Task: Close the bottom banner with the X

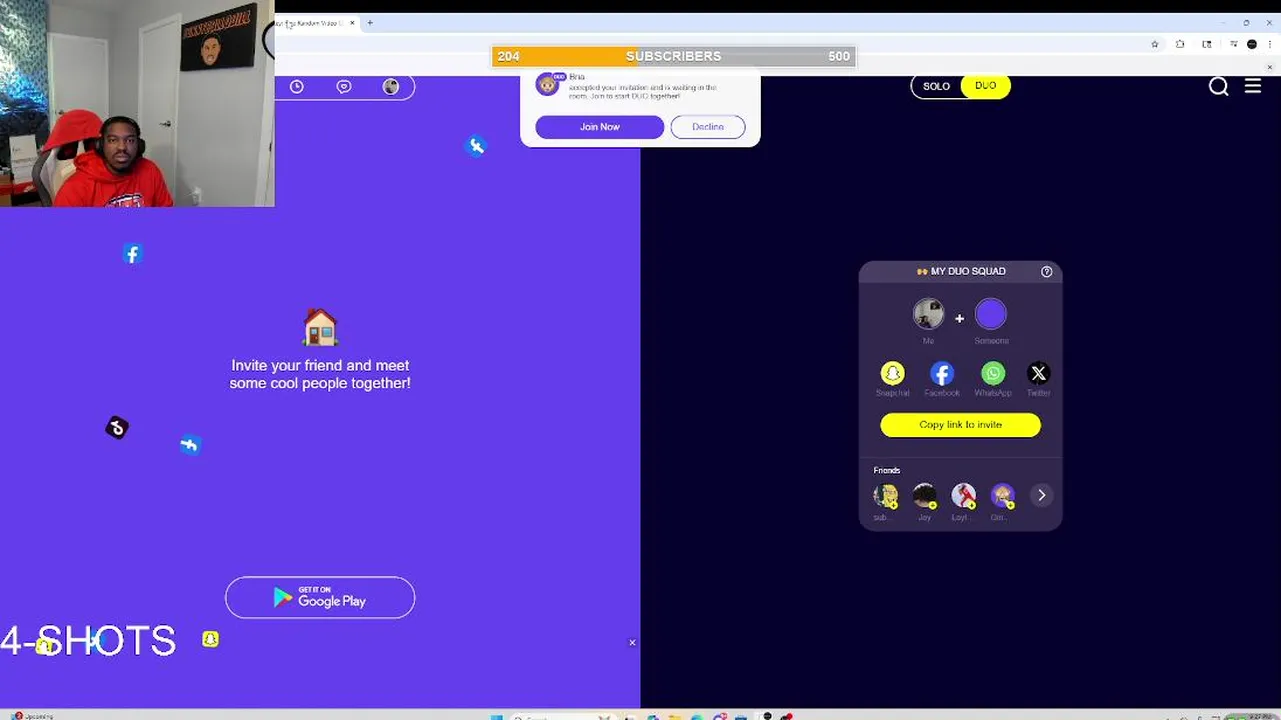Action: point(632,643)
